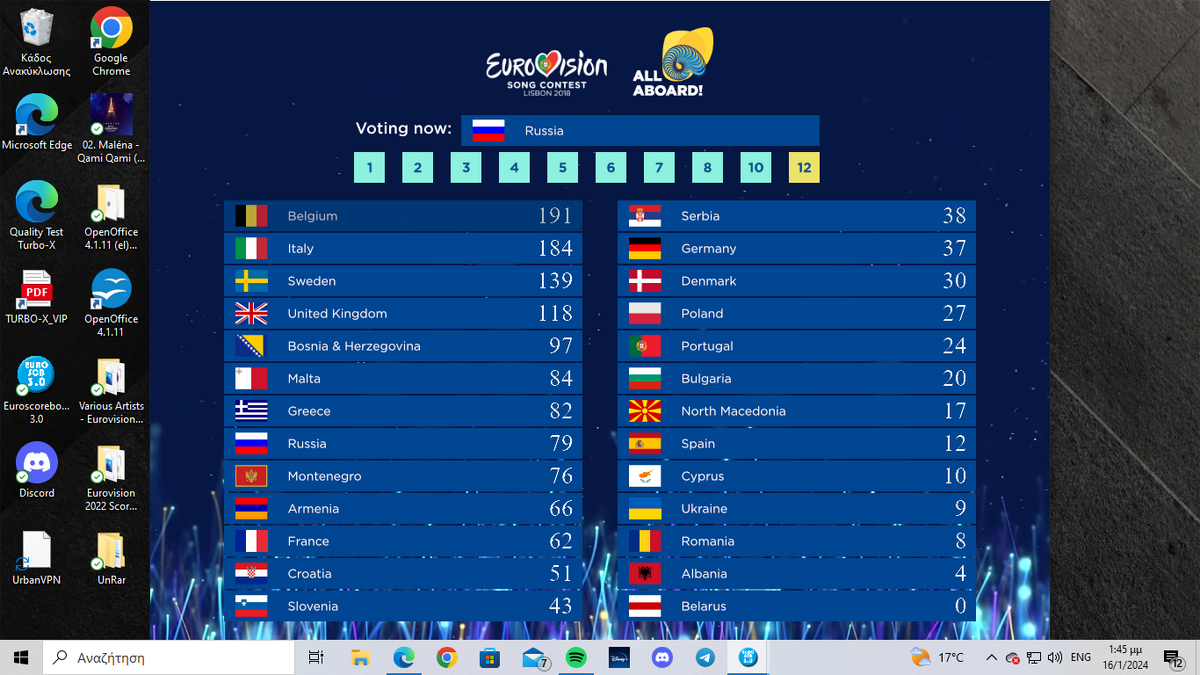The height and width of the screenshot is (675, 1200).
Task: Award 5 points button
Action: coord(562,167)
